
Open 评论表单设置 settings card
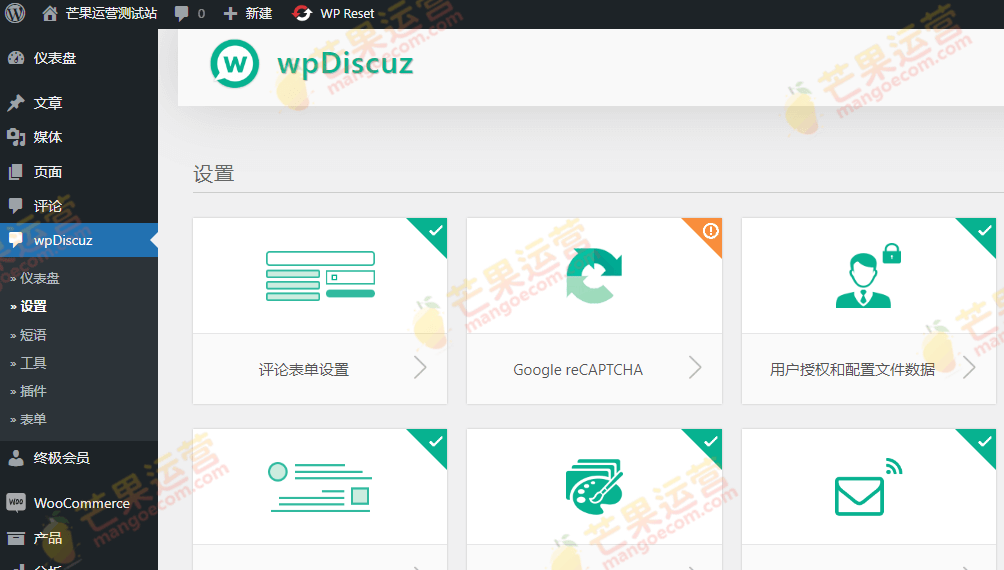click(320, 311)
